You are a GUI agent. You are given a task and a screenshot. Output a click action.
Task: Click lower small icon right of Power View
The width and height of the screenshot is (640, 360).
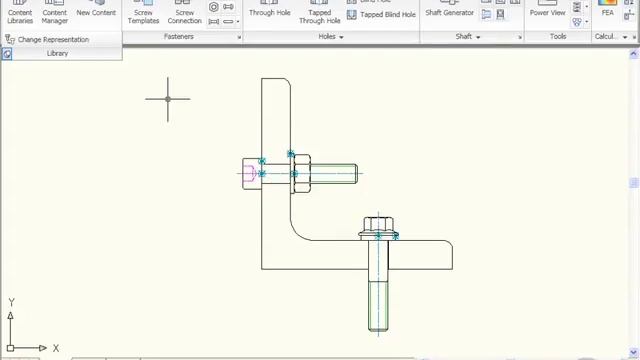tap(577, 22)
